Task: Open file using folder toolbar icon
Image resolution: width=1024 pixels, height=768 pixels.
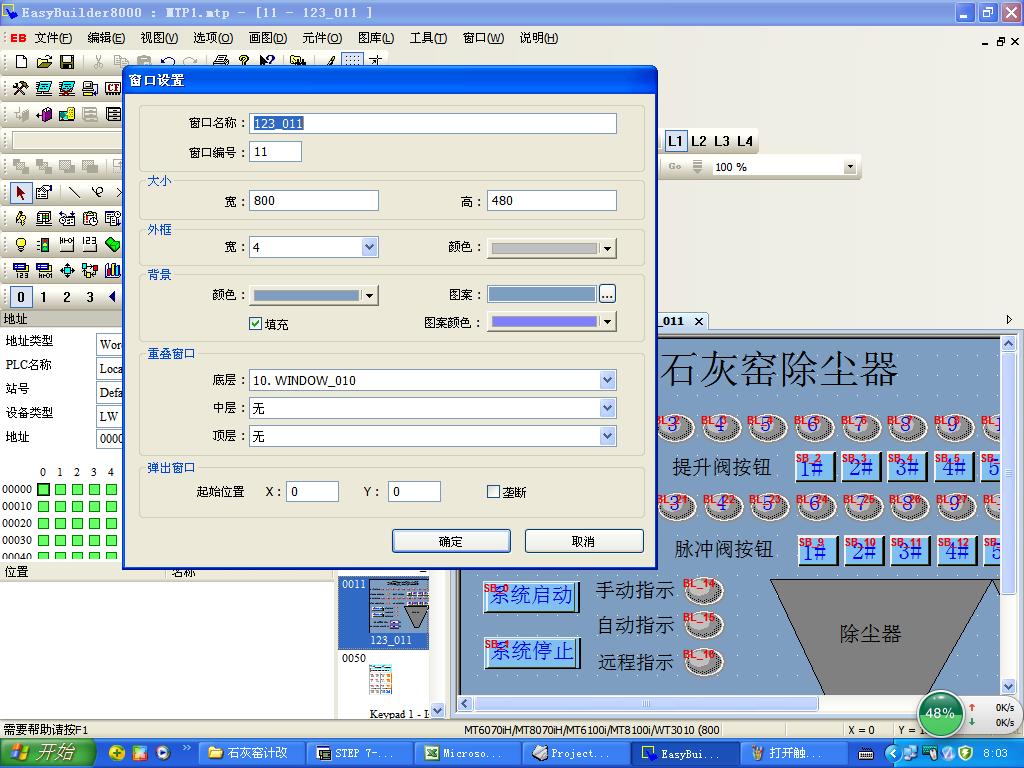Action: coord(44,62)
